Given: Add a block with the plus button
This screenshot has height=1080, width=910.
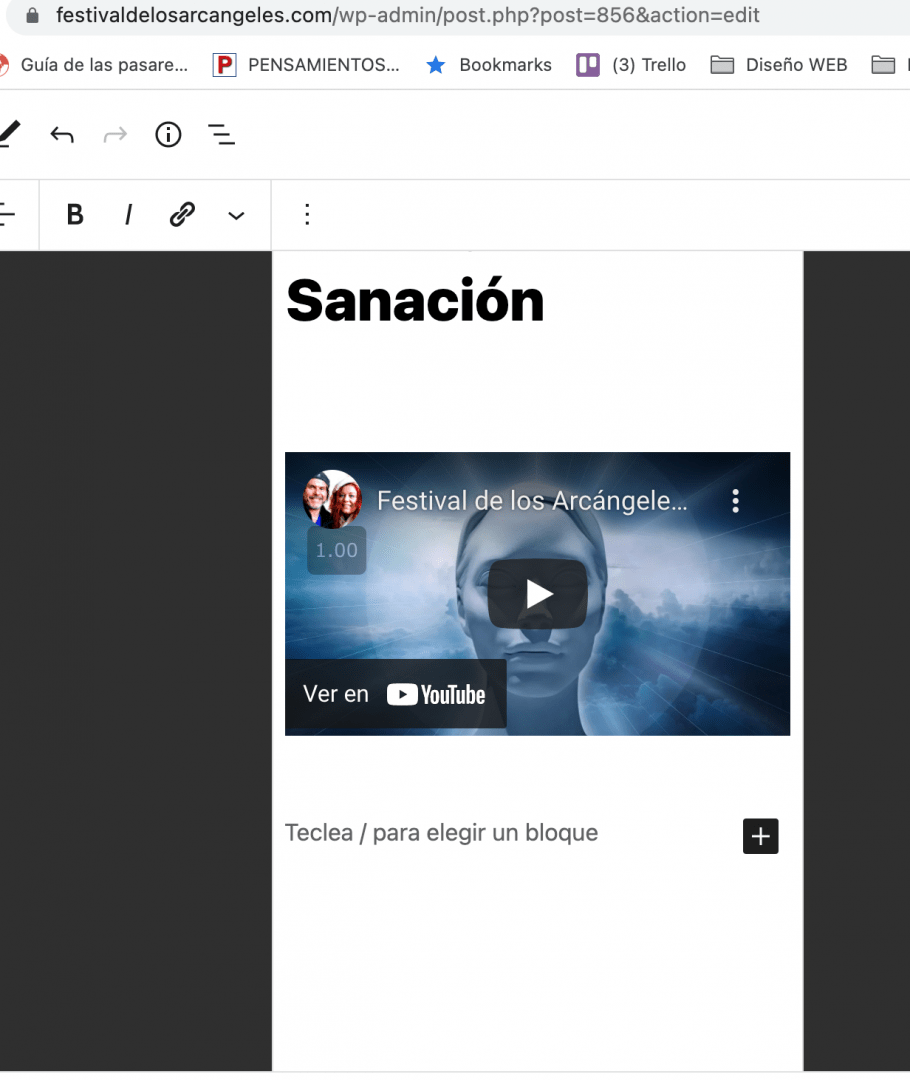Looking at the screenshot, I should click(x=761, y=836).
